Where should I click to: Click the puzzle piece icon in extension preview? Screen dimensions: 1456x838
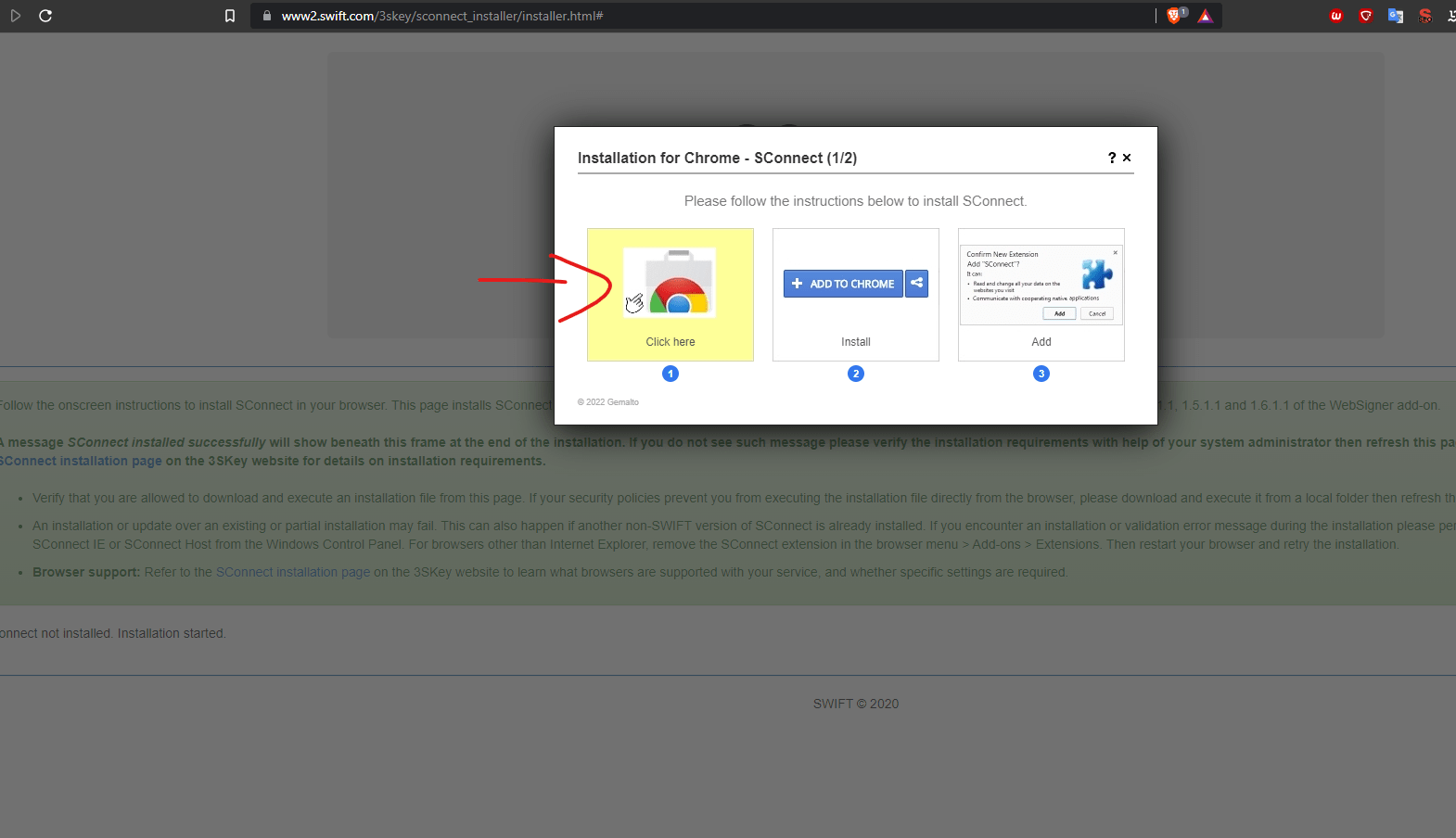[x=1097, y=274]
